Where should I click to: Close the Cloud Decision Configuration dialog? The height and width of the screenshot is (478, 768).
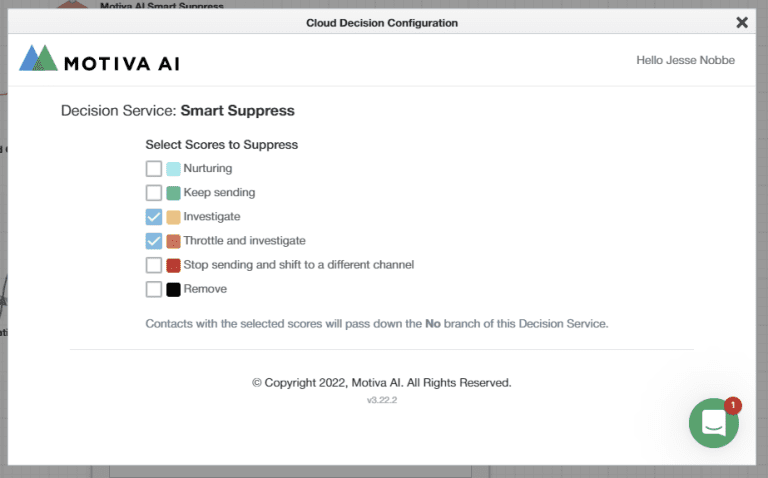(x=741, y=22)
